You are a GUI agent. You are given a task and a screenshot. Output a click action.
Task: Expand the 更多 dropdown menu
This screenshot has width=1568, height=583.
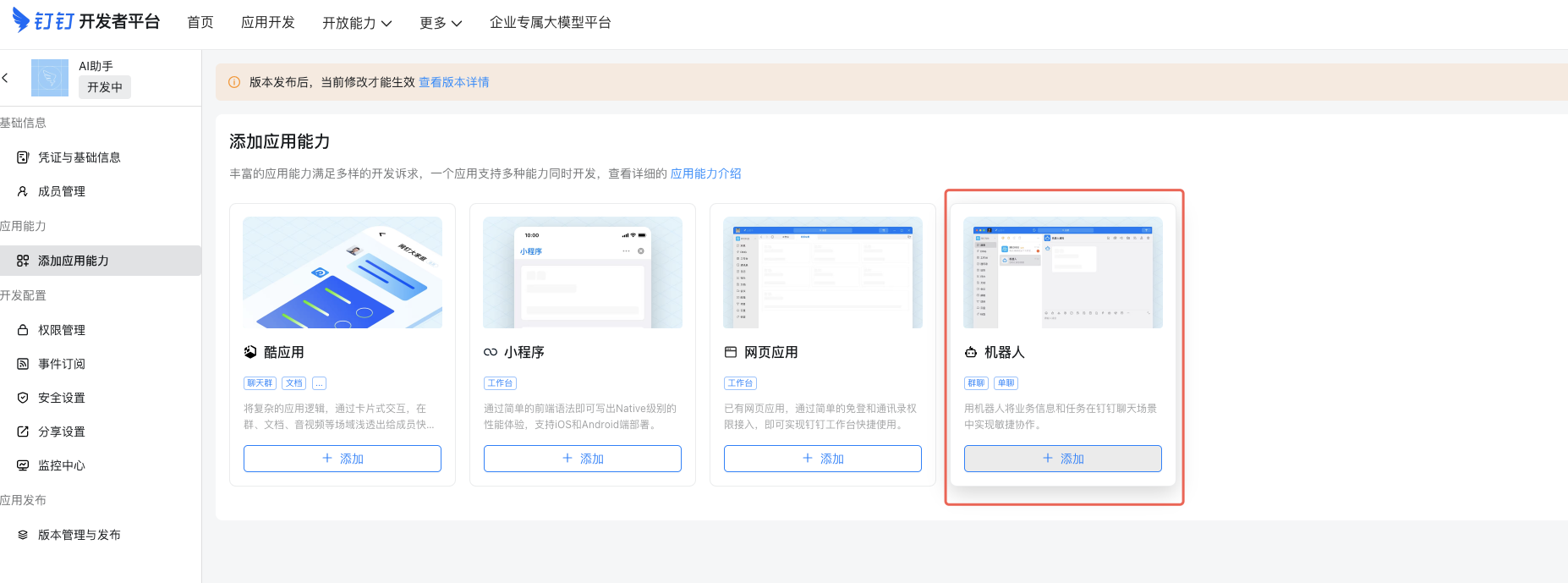(440, 23)
